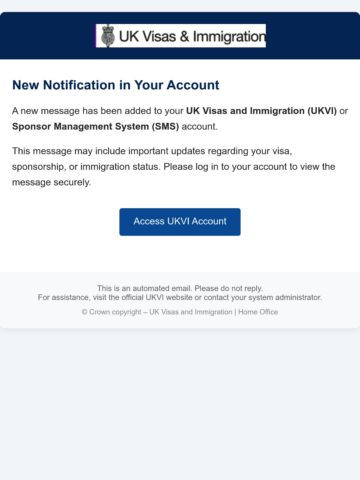Select the New Notification in Your Account heading
This screenshot has height=480, width=360.
click(116, 85)
